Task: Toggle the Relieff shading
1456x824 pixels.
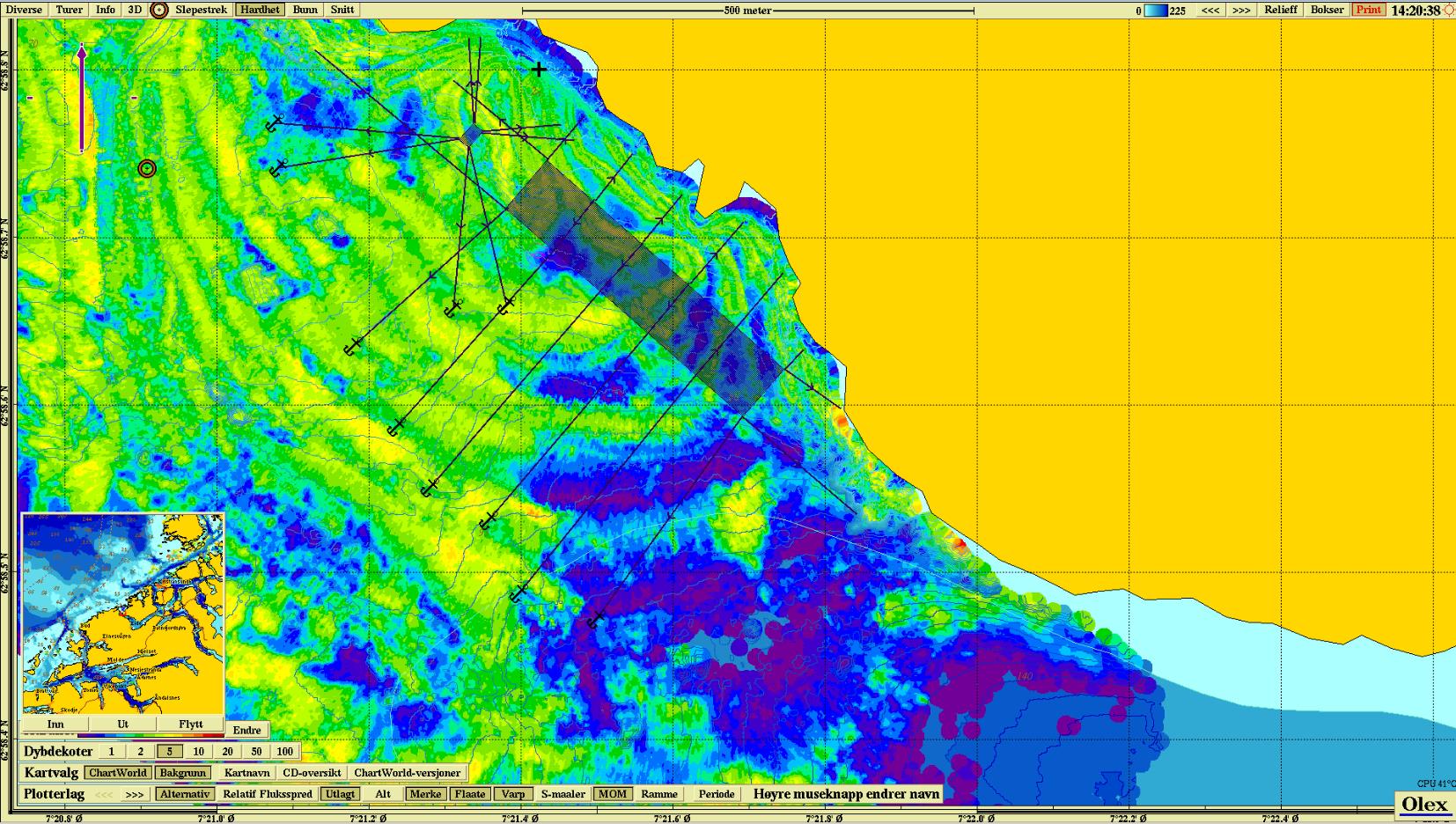Action: (1281, 10)
